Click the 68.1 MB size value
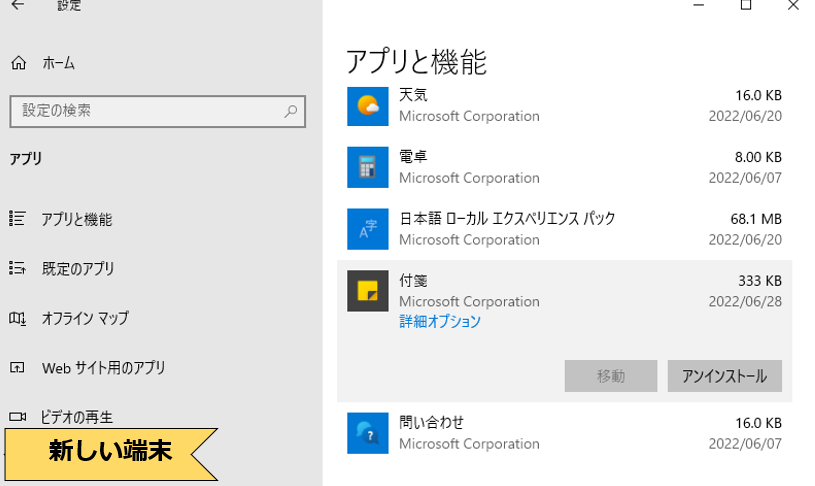Viewport: 815px width, 486px height. [x=756, y=219]
